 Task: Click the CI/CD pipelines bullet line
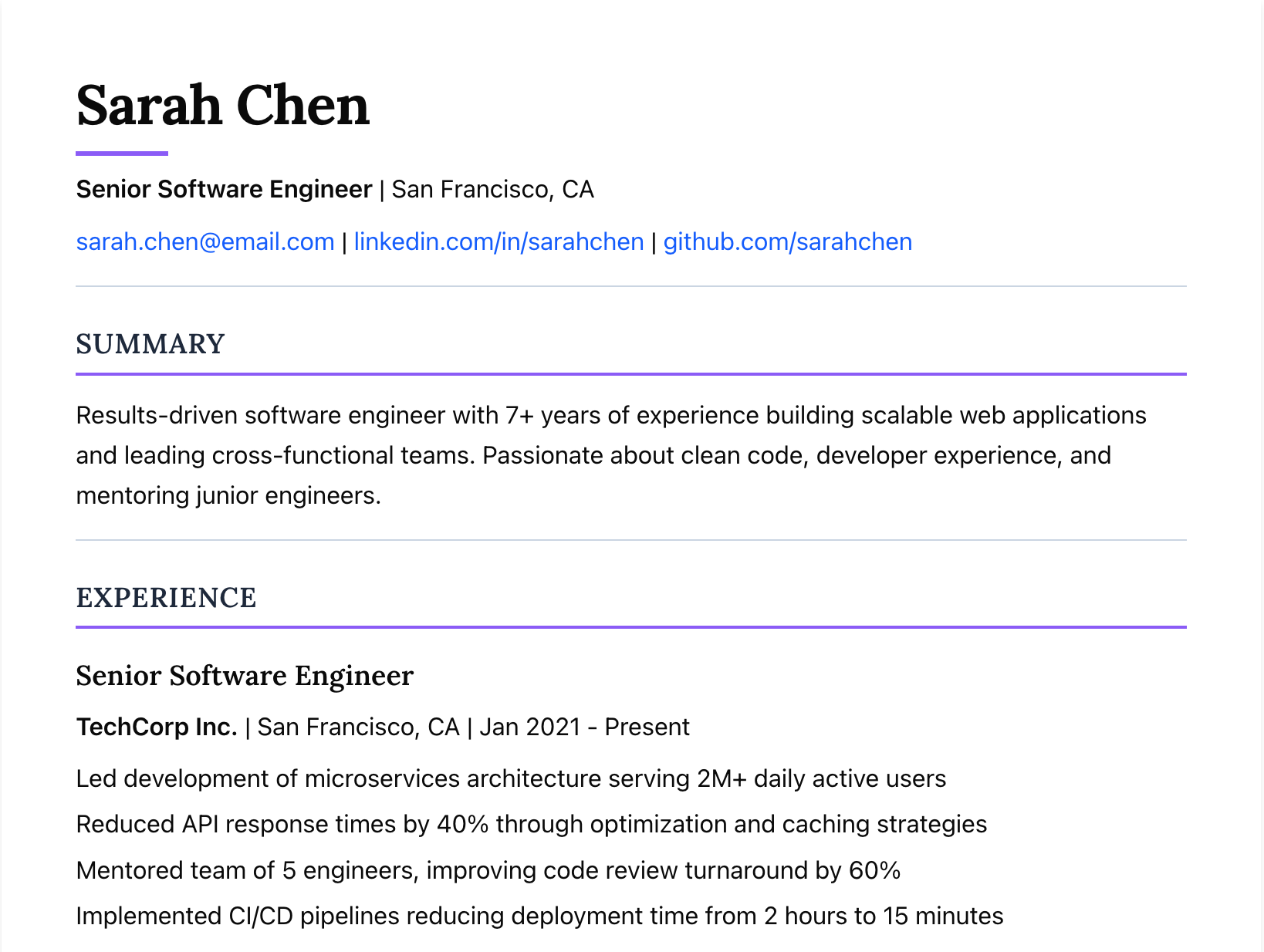(539, 917)
